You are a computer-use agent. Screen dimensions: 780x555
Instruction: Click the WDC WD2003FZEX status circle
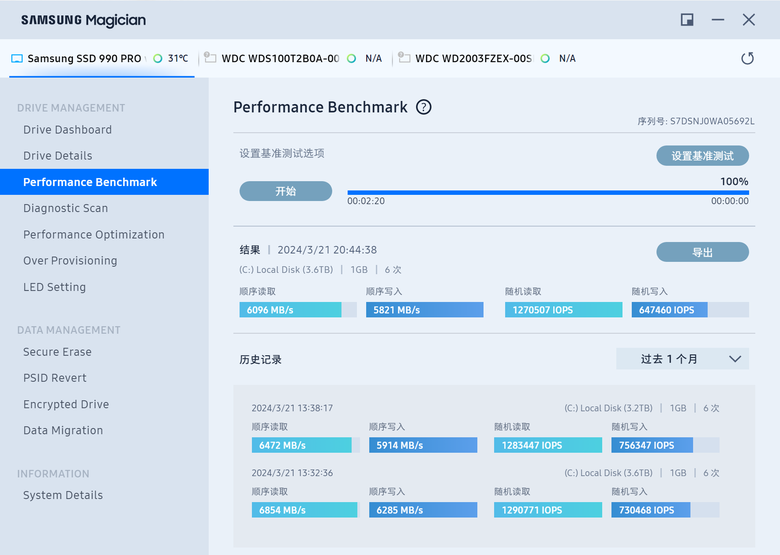[x=545, y=59]
